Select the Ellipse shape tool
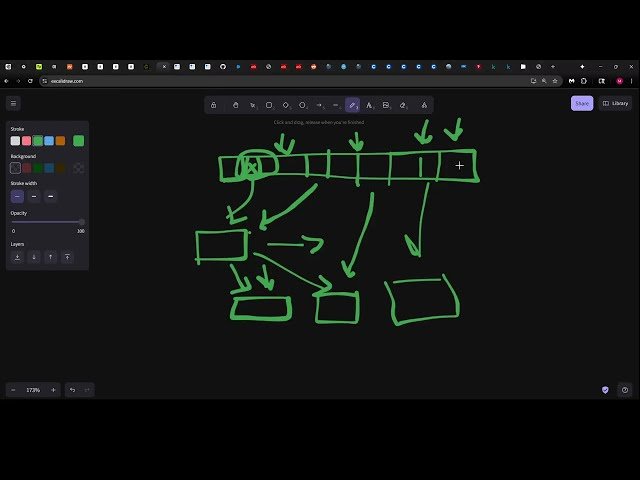 pos(302,104)
